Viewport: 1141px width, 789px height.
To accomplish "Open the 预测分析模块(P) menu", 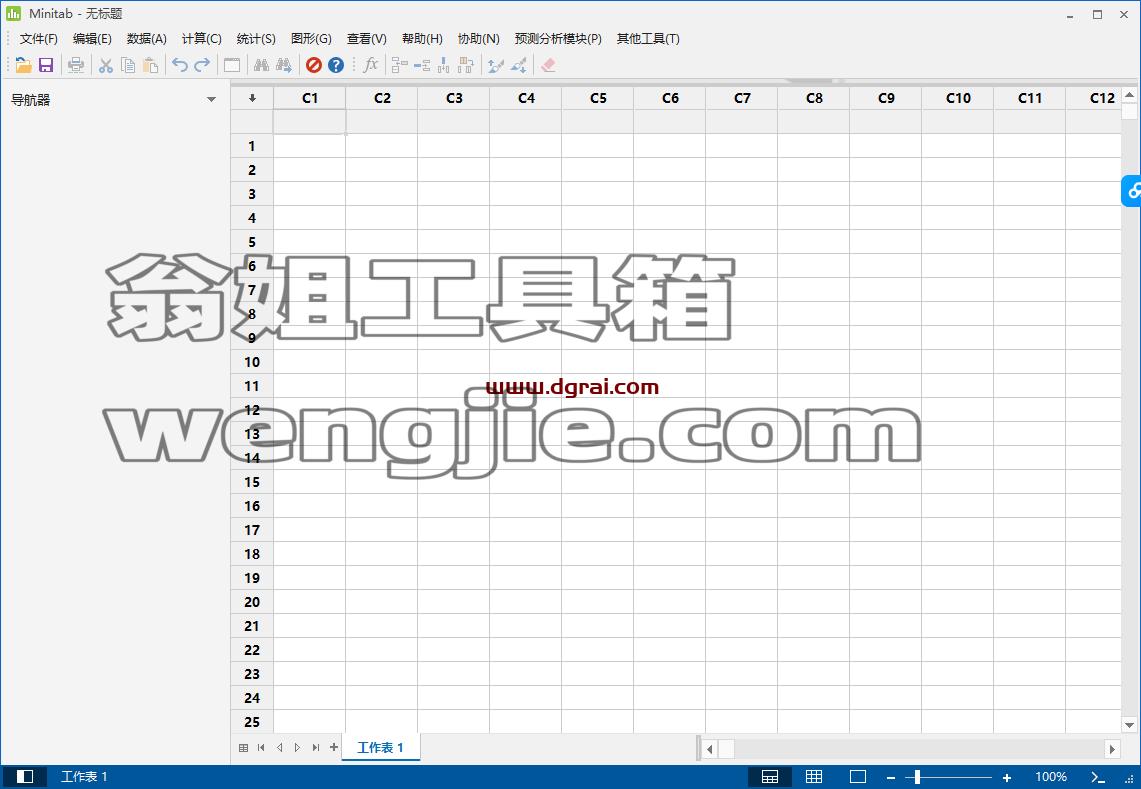I will (558, 39).
